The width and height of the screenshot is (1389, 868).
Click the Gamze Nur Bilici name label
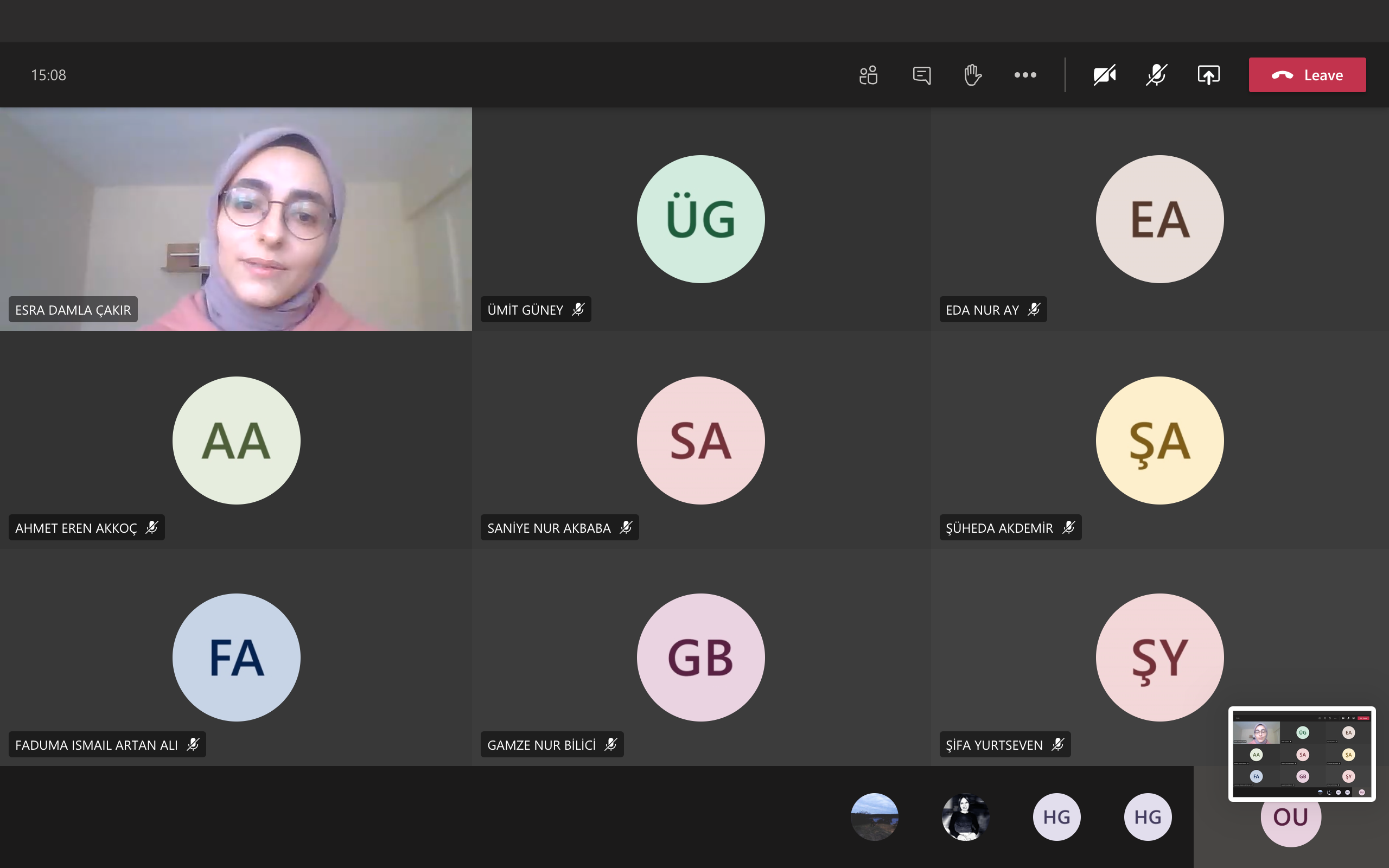541,744
